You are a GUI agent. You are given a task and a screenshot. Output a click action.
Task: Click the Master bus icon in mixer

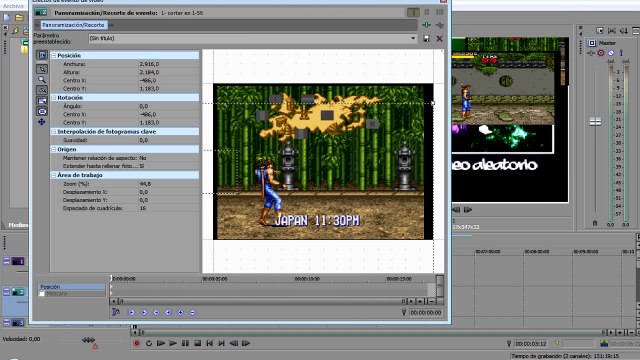tap(592, 43)
